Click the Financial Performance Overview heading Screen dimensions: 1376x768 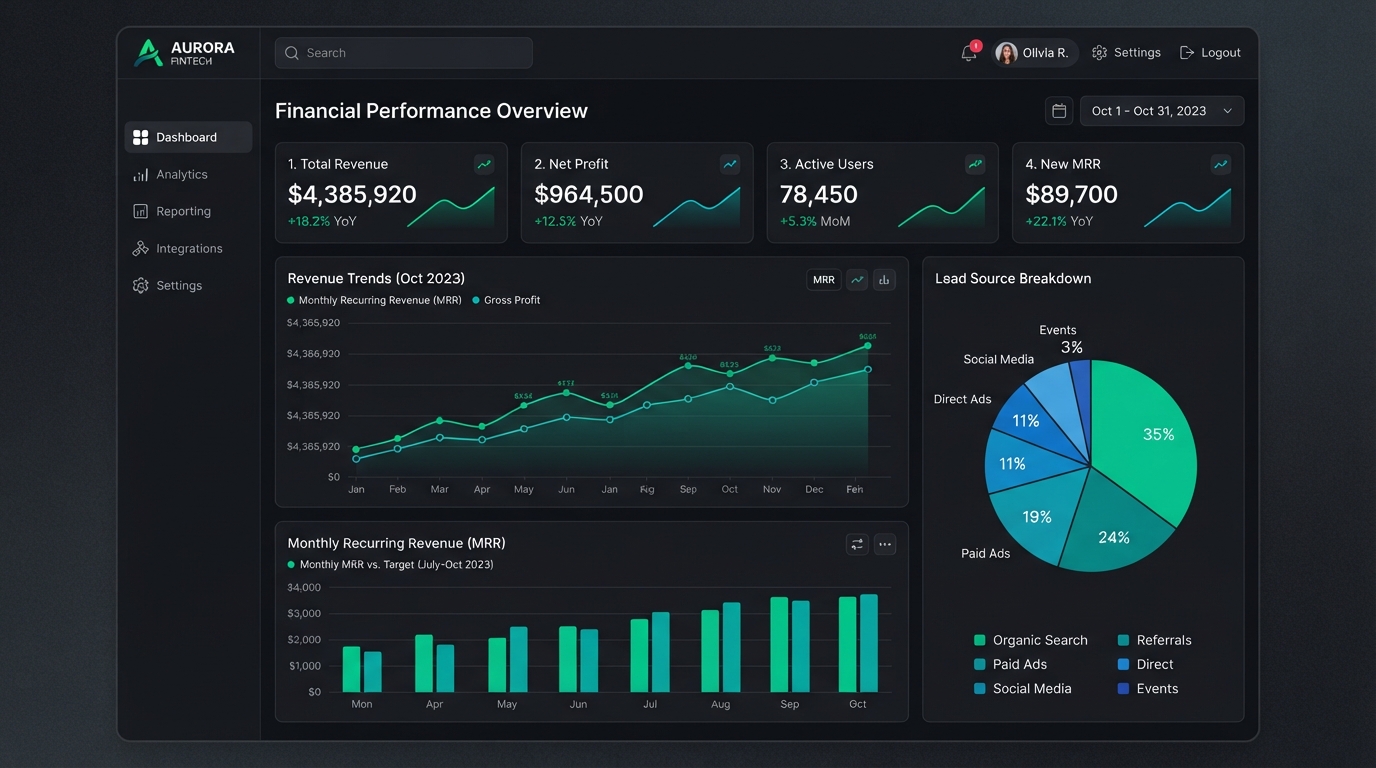point(431,111)
